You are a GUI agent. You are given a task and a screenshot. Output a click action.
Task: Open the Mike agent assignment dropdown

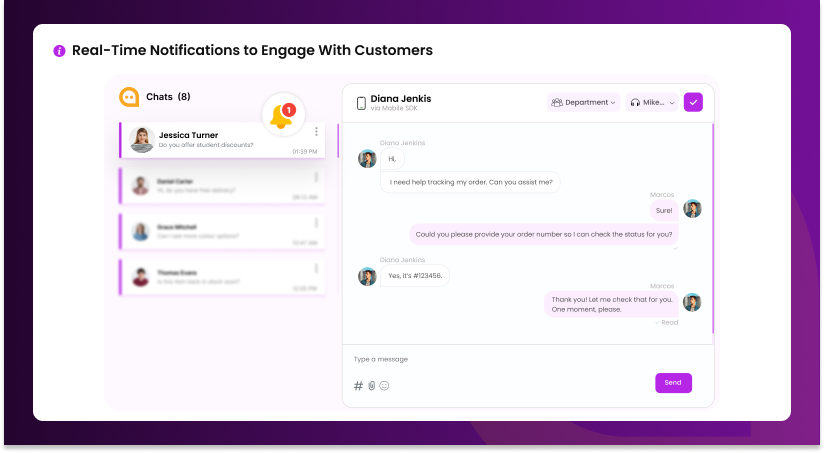click(652, 102)
